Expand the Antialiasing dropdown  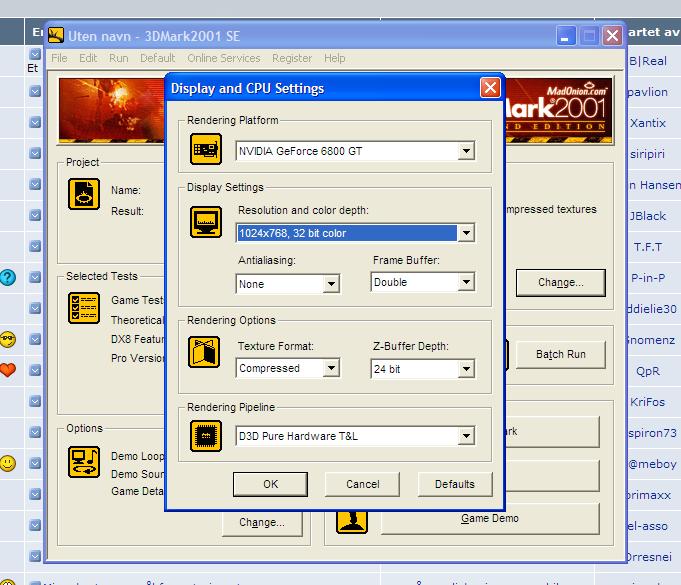click(x=331, y=284)
